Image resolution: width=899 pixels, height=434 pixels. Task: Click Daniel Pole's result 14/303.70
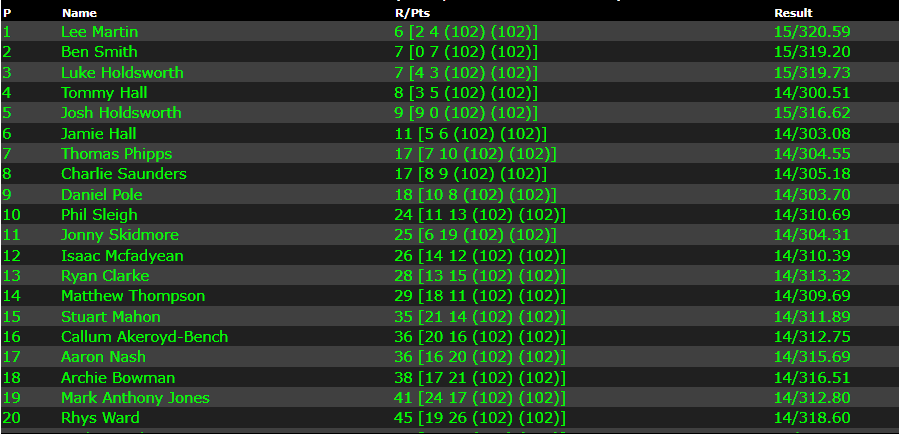click(814, 194)
